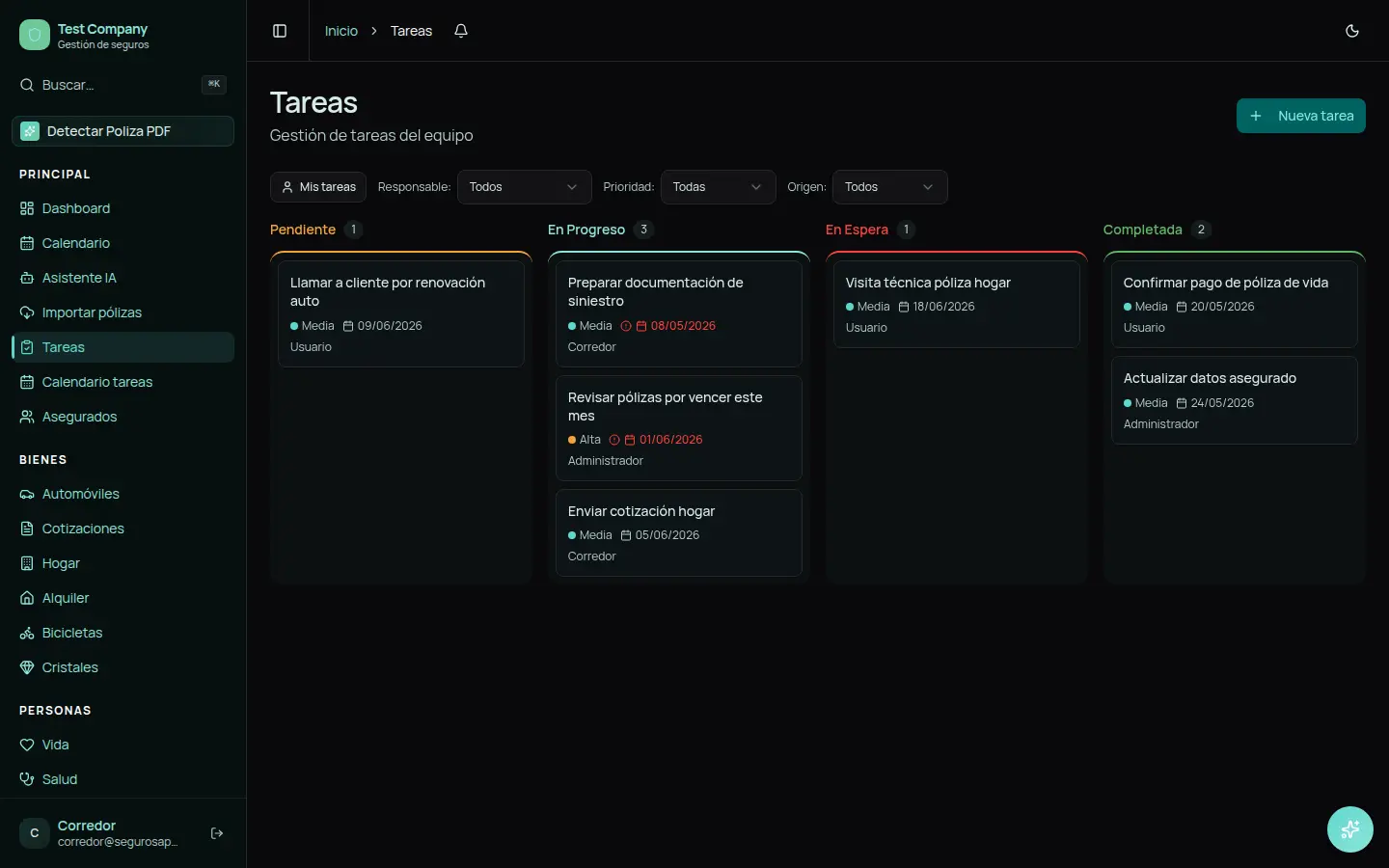Open the Hogar building icon
The image size is (1389, 868).
[27, 563]
